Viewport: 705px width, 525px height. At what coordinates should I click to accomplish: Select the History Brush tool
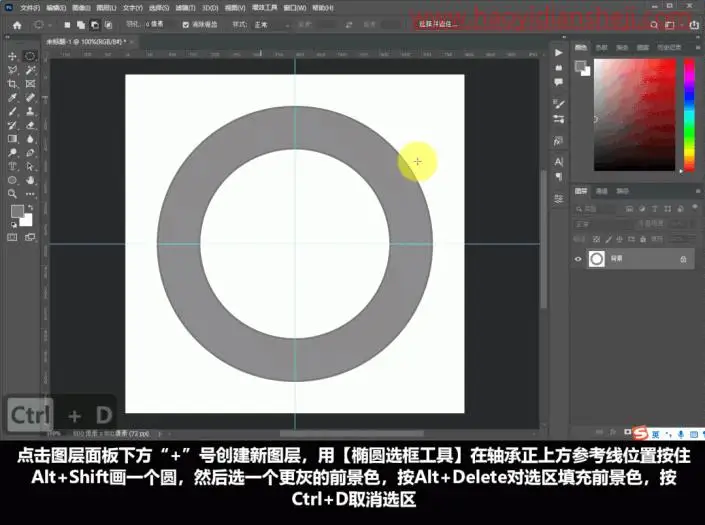(x=12, y=125)
